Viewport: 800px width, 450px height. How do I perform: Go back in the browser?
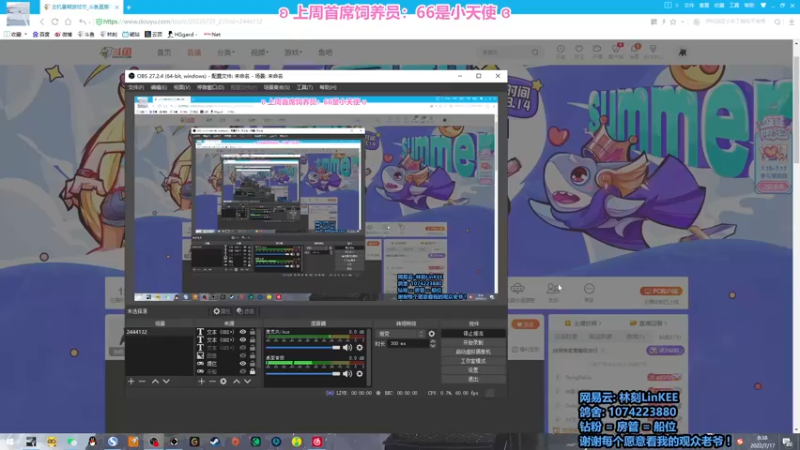(42, 22)
